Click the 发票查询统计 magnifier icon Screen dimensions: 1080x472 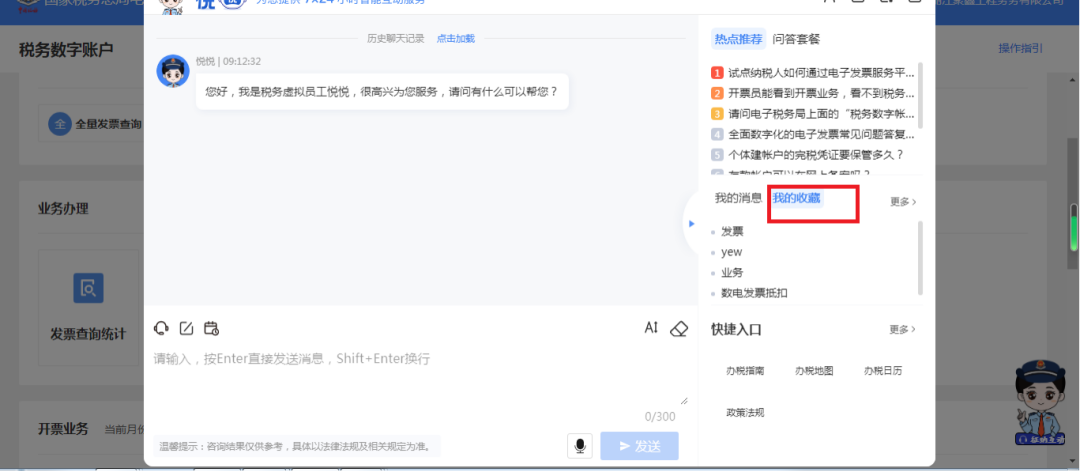88,288
